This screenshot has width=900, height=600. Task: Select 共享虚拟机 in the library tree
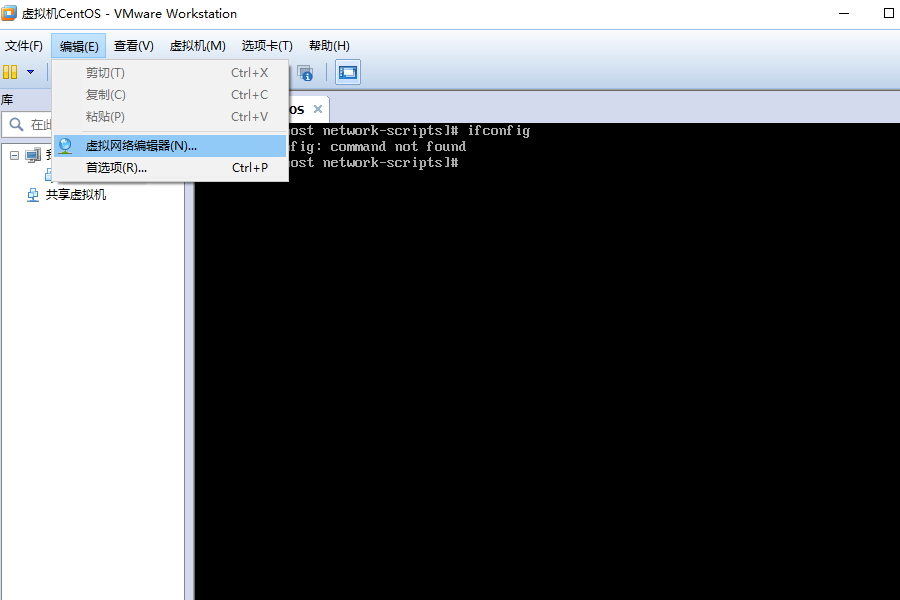pos(76,195)
